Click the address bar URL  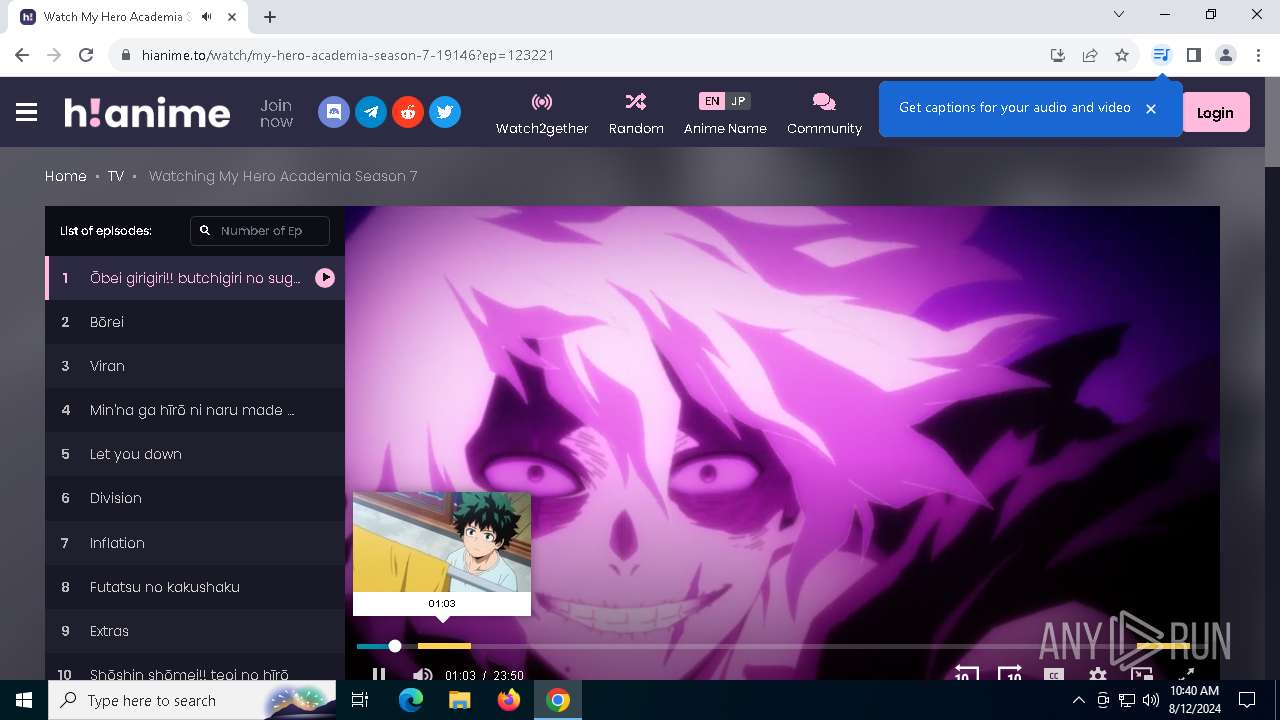tap(348, 55)
